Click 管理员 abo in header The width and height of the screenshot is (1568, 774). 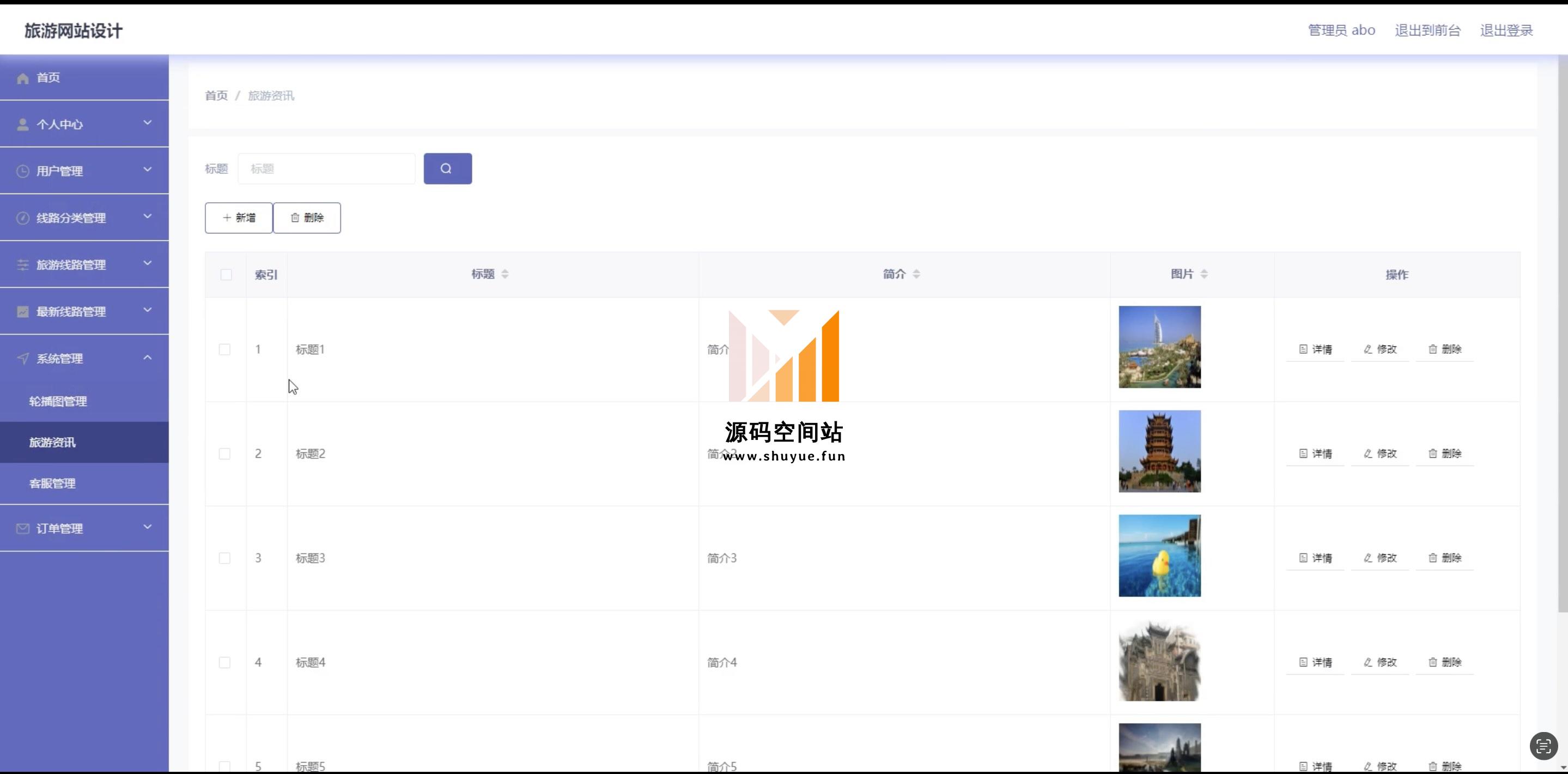[1341, 31]
